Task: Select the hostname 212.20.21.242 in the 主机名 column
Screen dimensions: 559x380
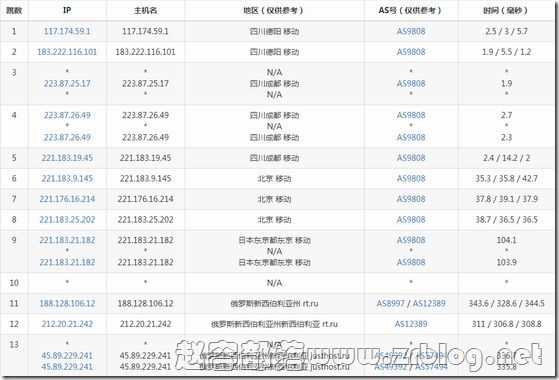Action: tap(145, 324)
